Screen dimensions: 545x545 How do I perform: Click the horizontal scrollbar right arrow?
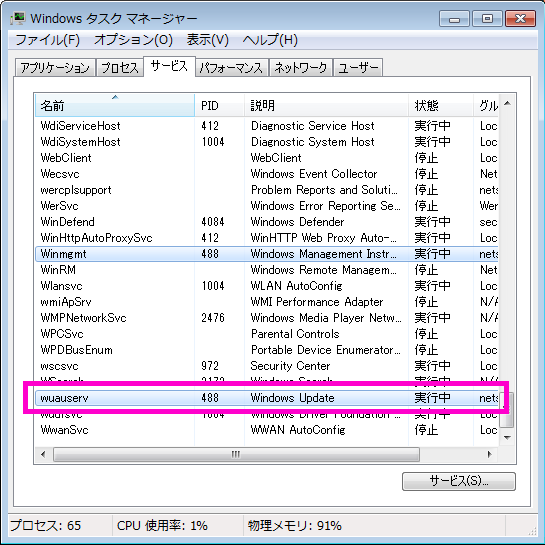[x=489, y=454]
